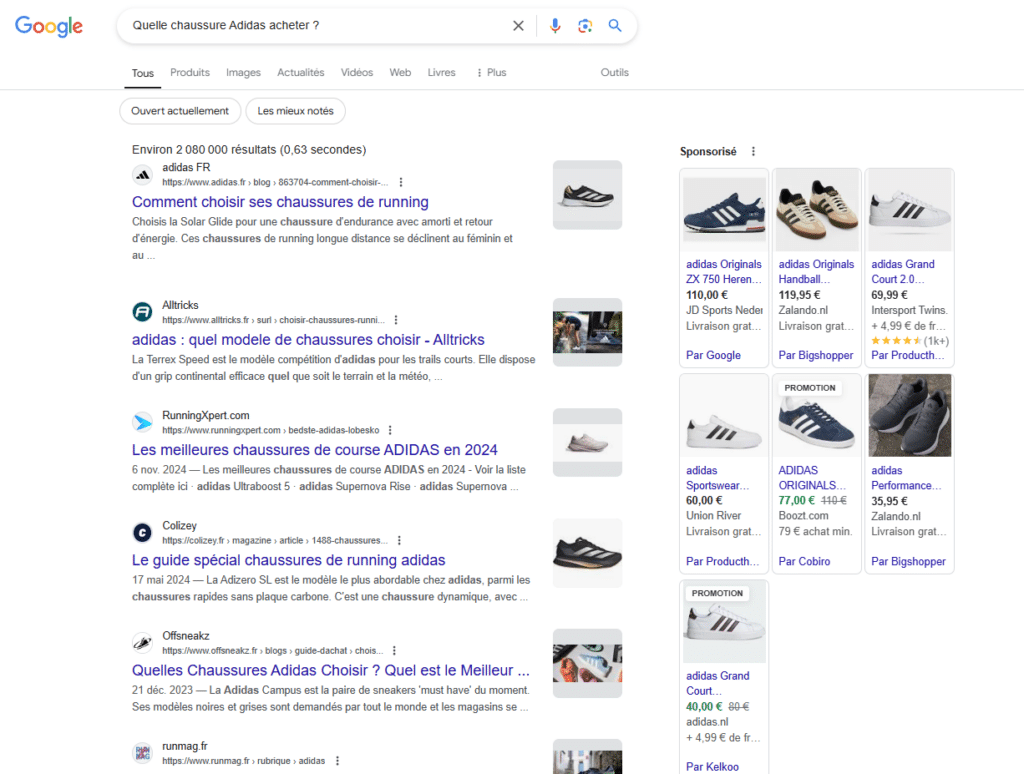Switch to the Actualités tab
This screenshot has width=1024, height=774.
pyautogui.click(x=300, y=73)
